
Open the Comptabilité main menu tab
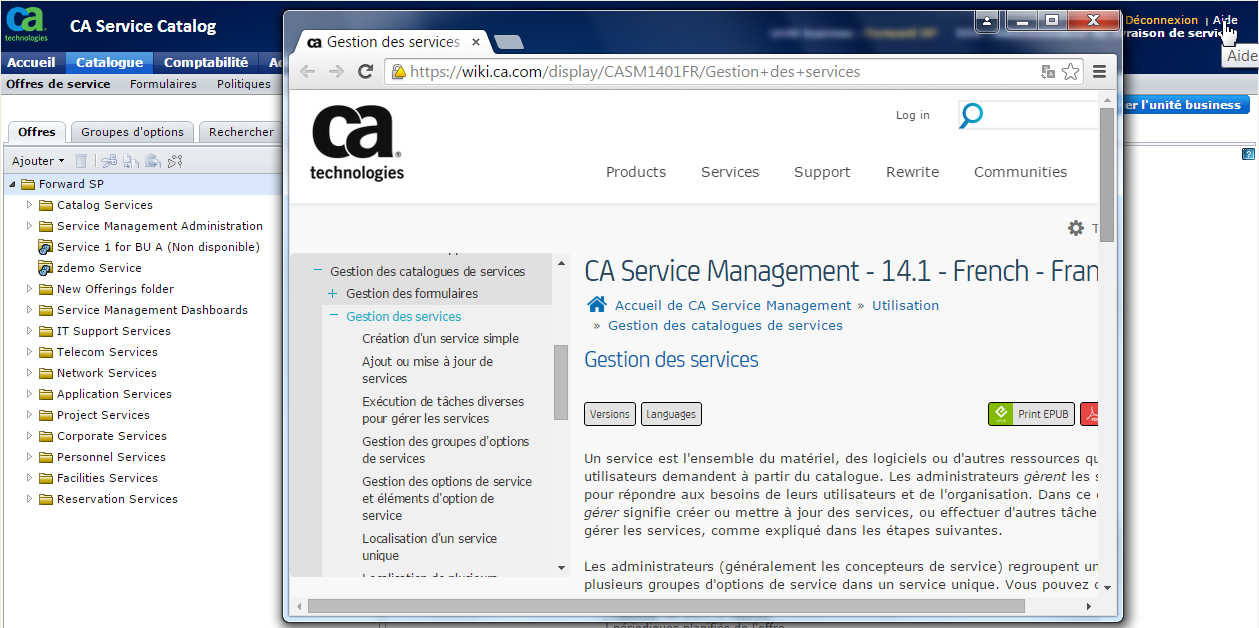pos(206,62)
